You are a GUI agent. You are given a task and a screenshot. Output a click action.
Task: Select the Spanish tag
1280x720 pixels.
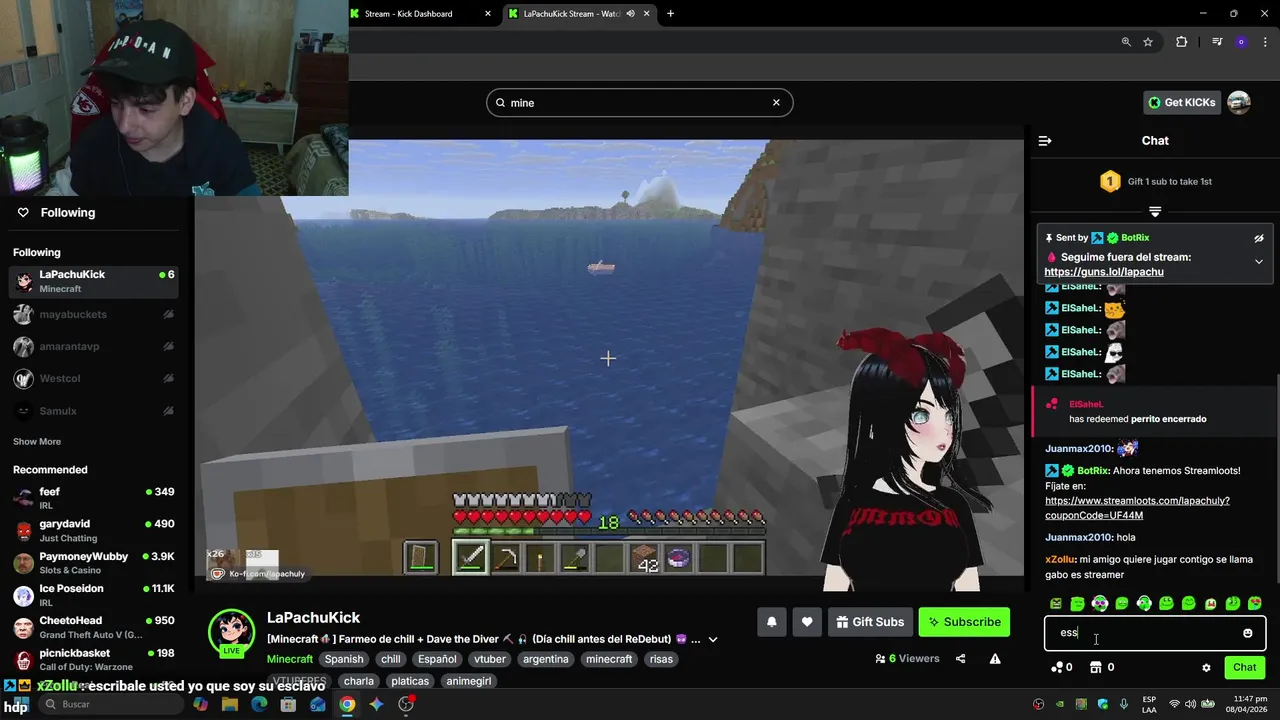[x=343, y=659]
